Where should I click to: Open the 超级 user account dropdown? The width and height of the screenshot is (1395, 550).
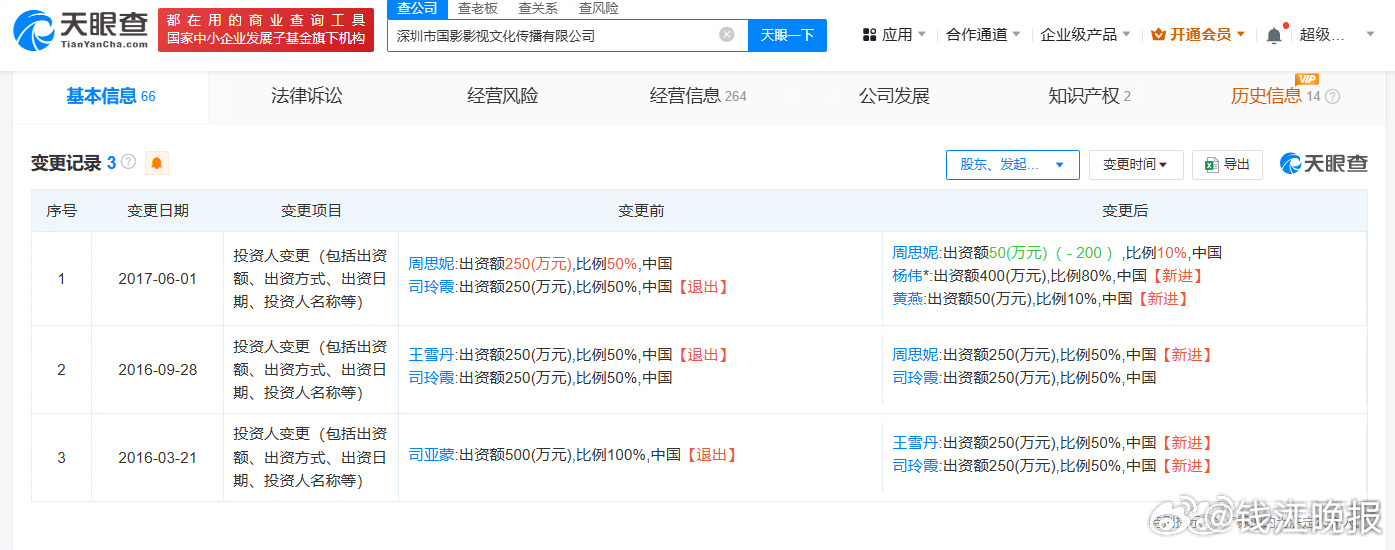tap(1337, 35)
